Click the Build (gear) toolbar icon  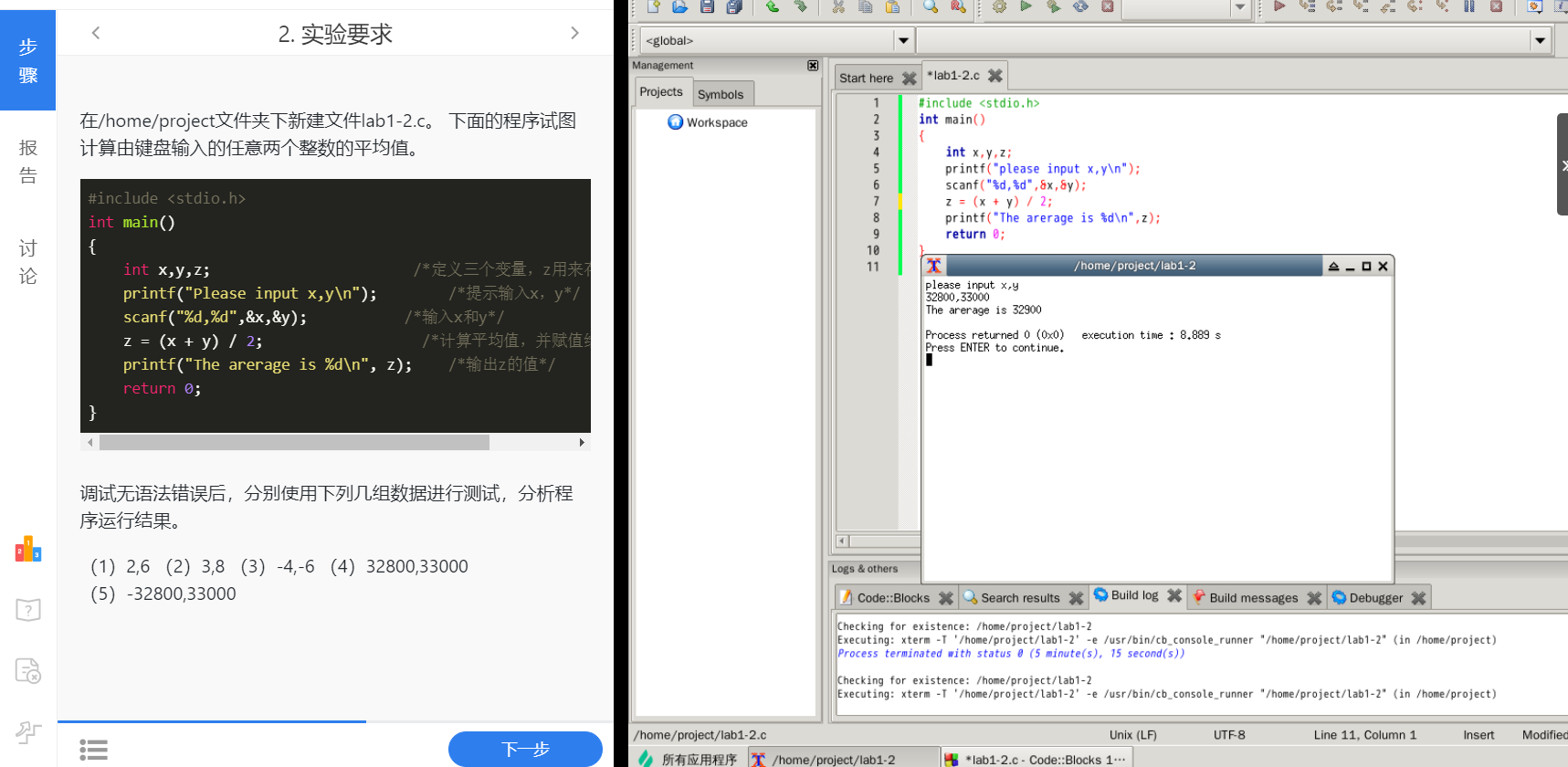click(999, 7)
